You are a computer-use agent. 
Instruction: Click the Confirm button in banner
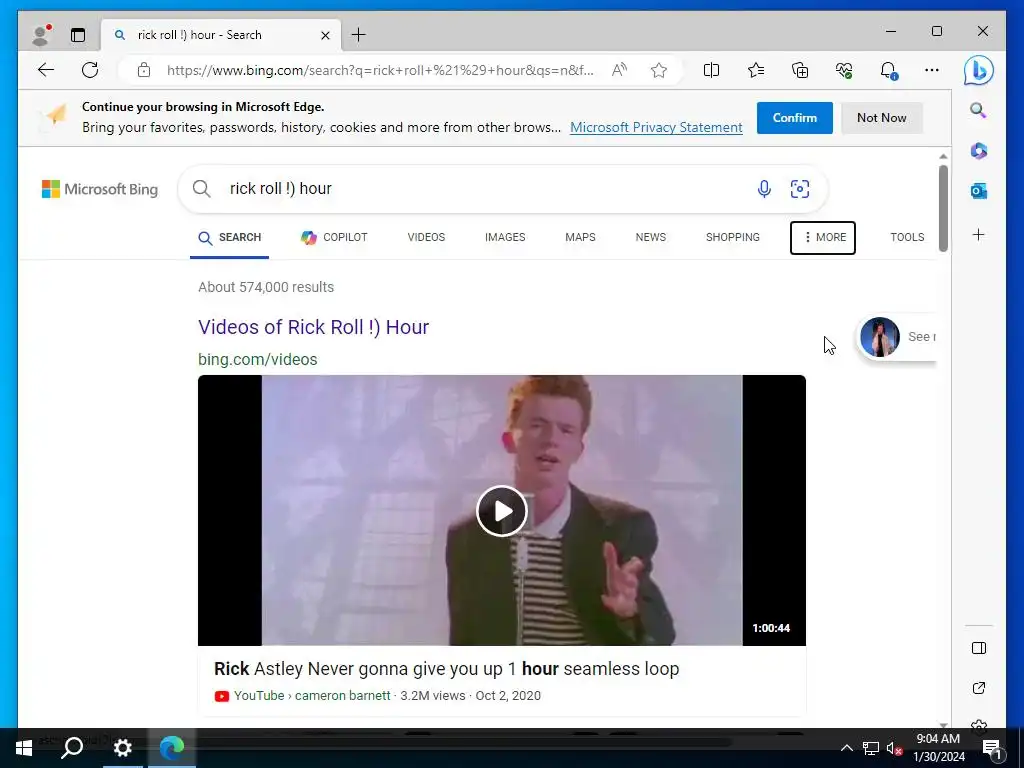(795, 118)
